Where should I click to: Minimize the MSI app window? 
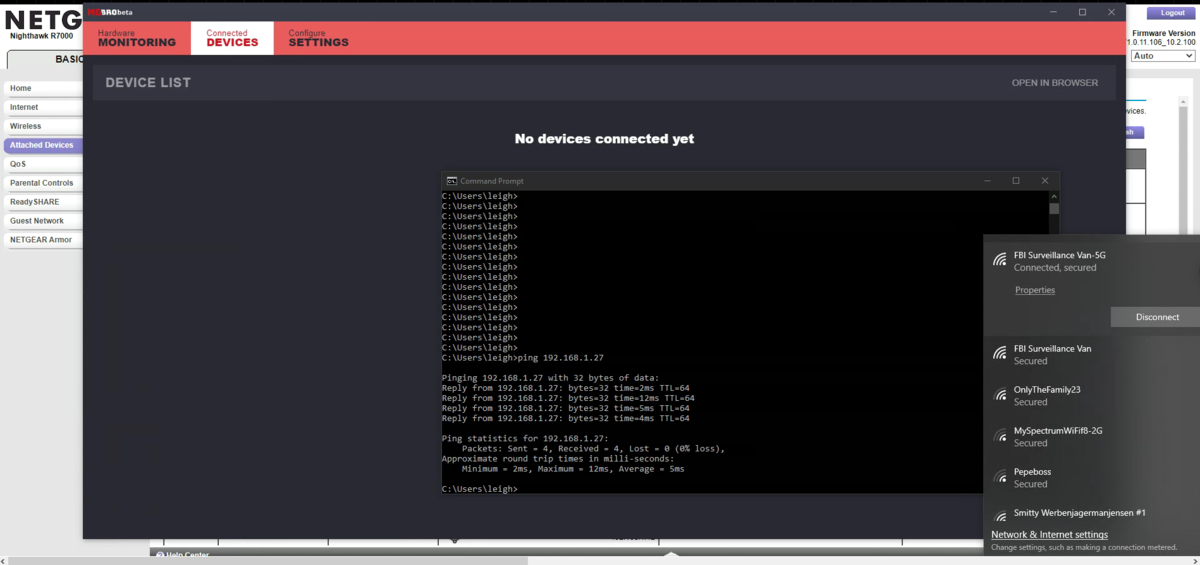pyautogui.click(x=1052, y=12)
